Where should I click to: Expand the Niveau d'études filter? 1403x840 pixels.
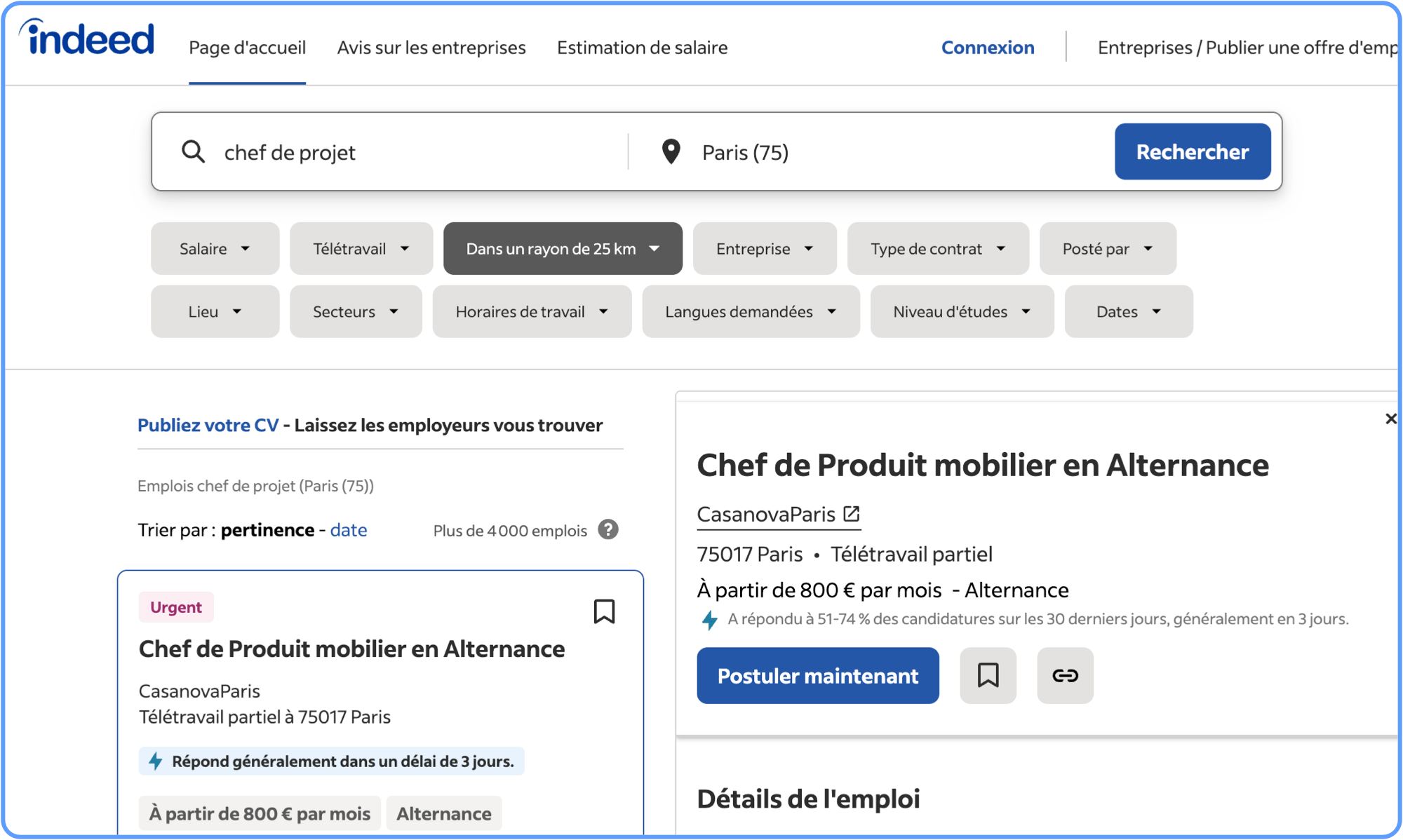(962, 311)
